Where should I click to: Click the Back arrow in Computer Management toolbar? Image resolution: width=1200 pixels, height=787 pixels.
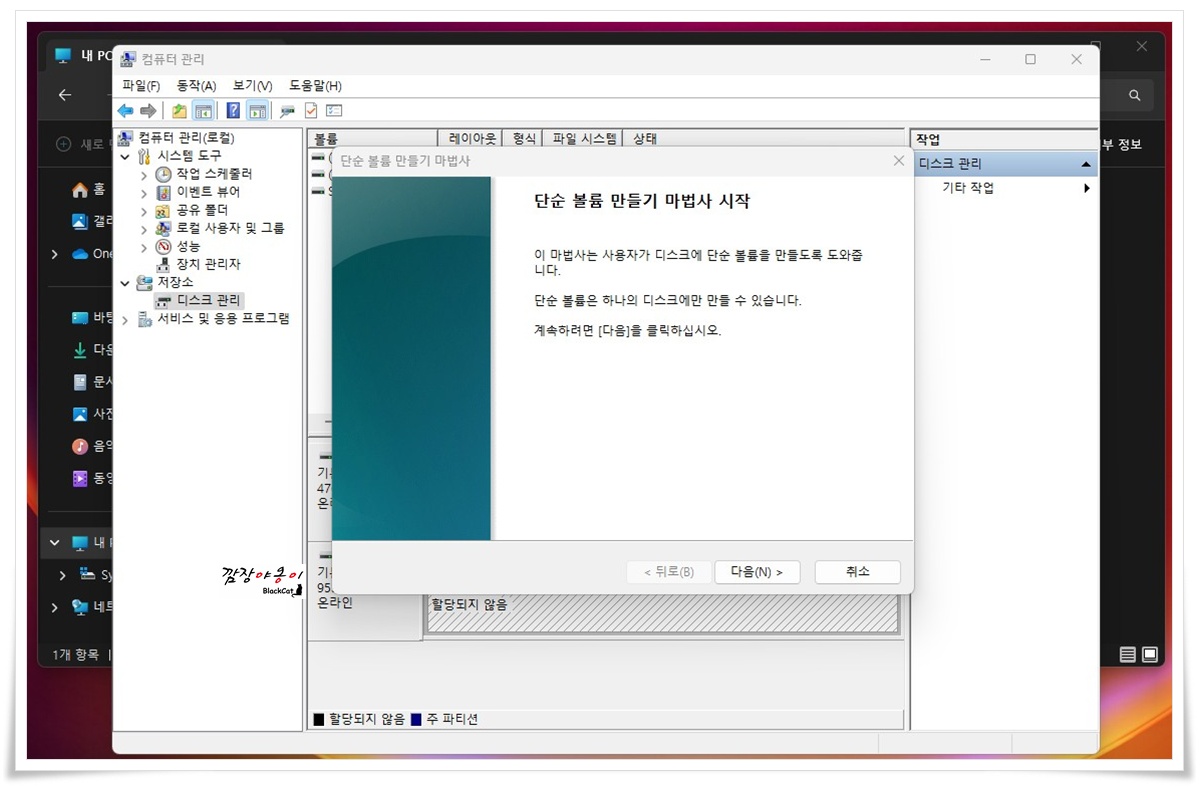pyautogui.click(x=125, y=110)
